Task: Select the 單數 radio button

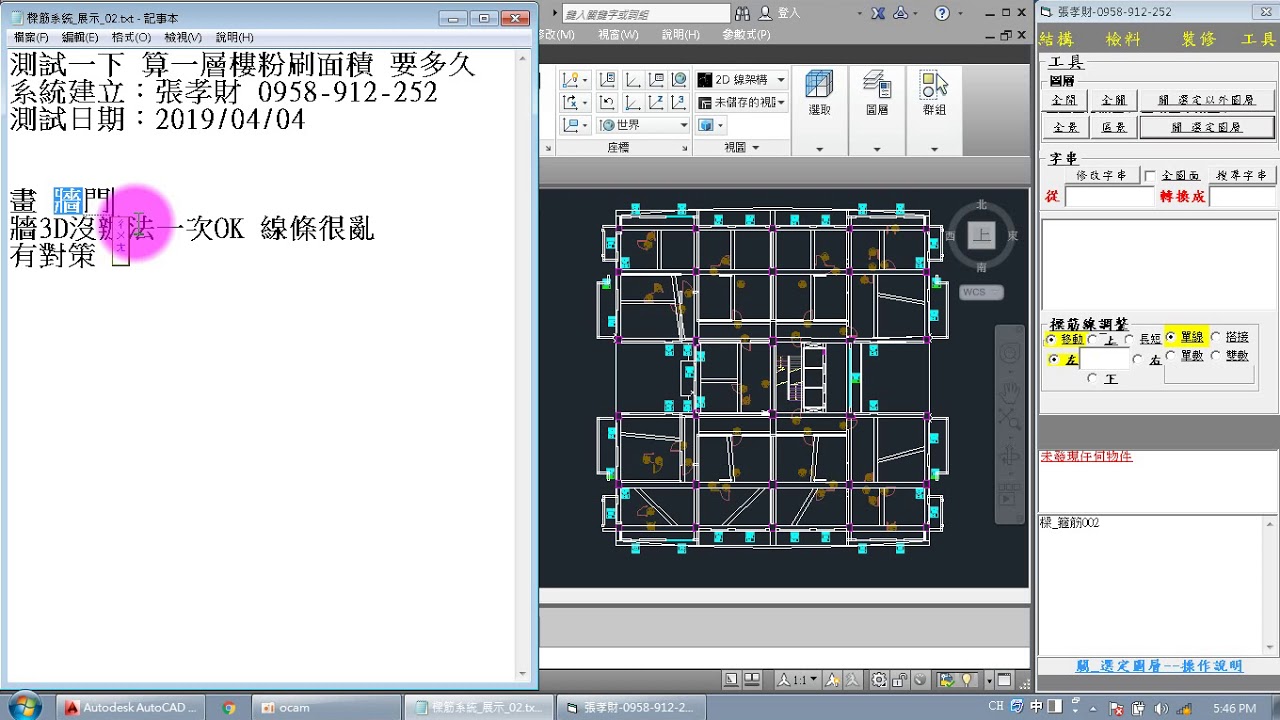Action: click(x=1171, y=356)
